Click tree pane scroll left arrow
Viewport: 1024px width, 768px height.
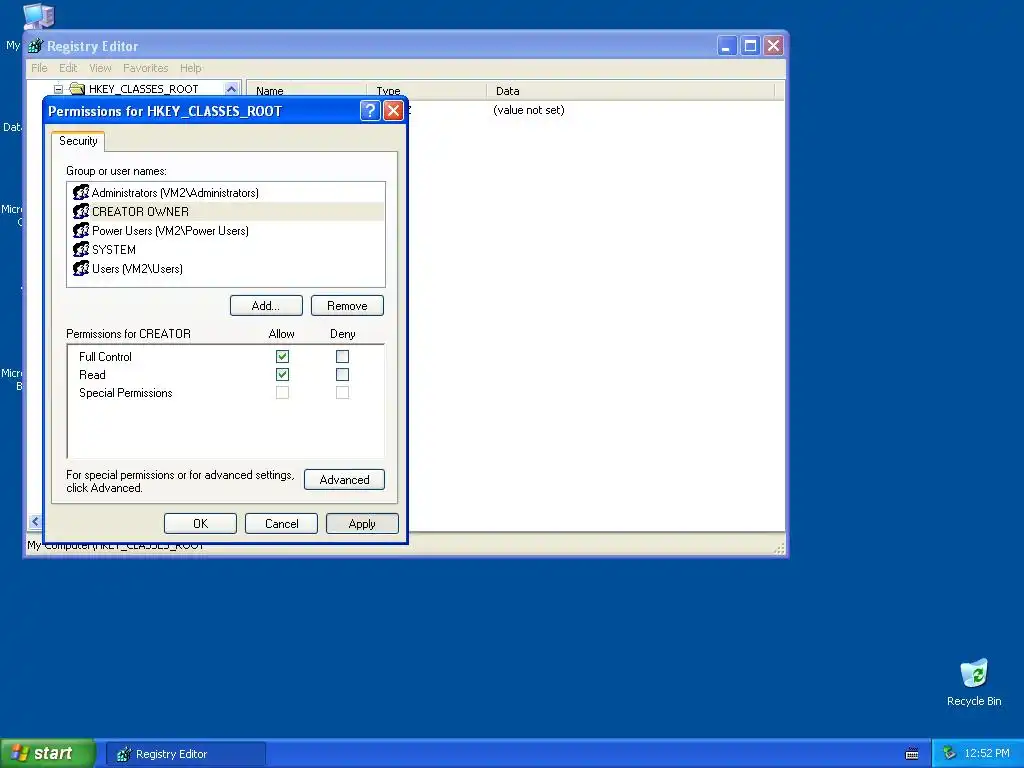tap(35, 521)
